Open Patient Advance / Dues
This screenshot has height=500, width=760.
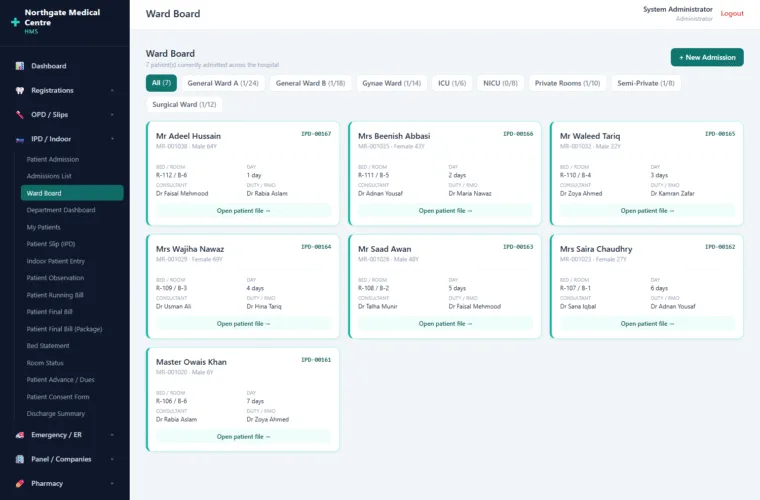pos(72,380)
